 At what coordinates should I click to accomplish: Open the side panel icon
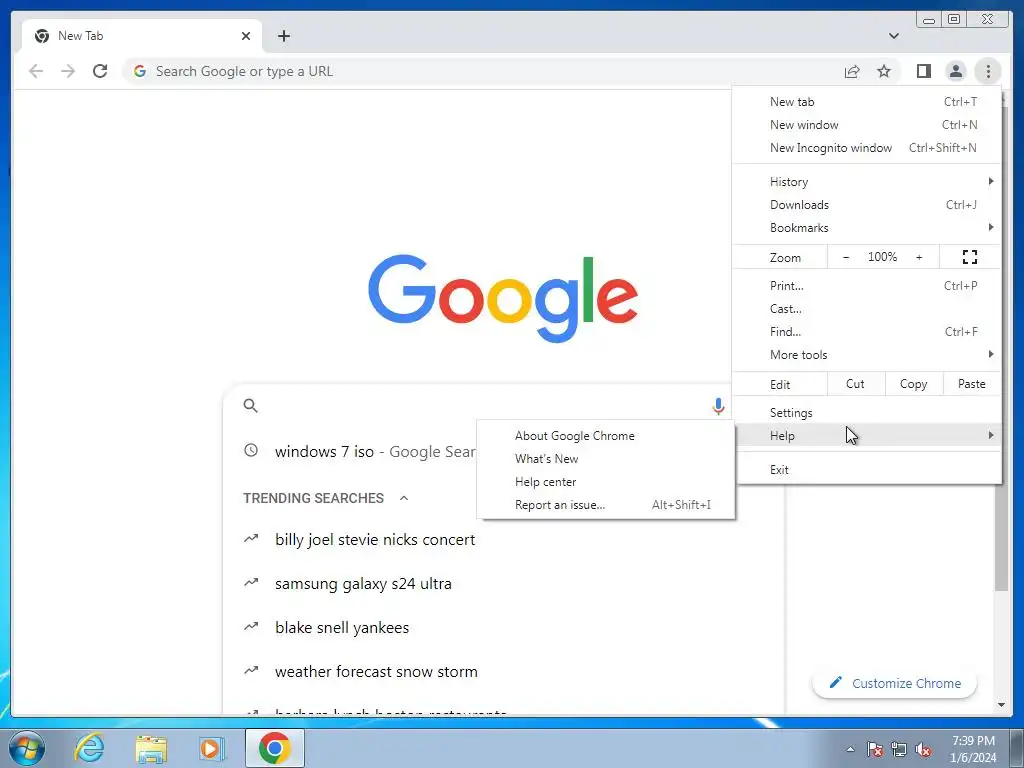[x=923, y=71]
